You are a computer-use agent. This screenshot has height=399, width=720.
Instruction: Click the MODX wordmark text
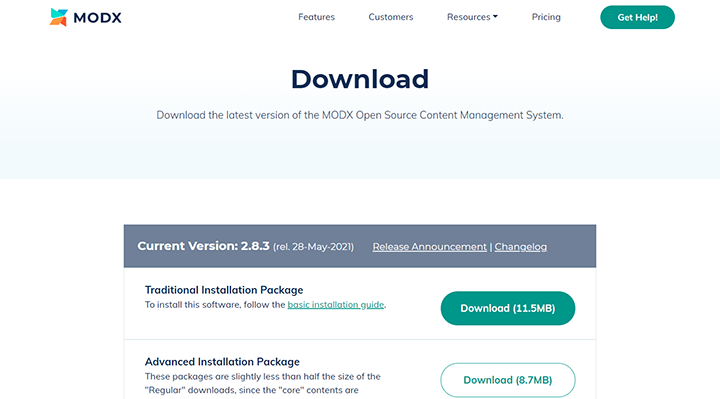97,18
